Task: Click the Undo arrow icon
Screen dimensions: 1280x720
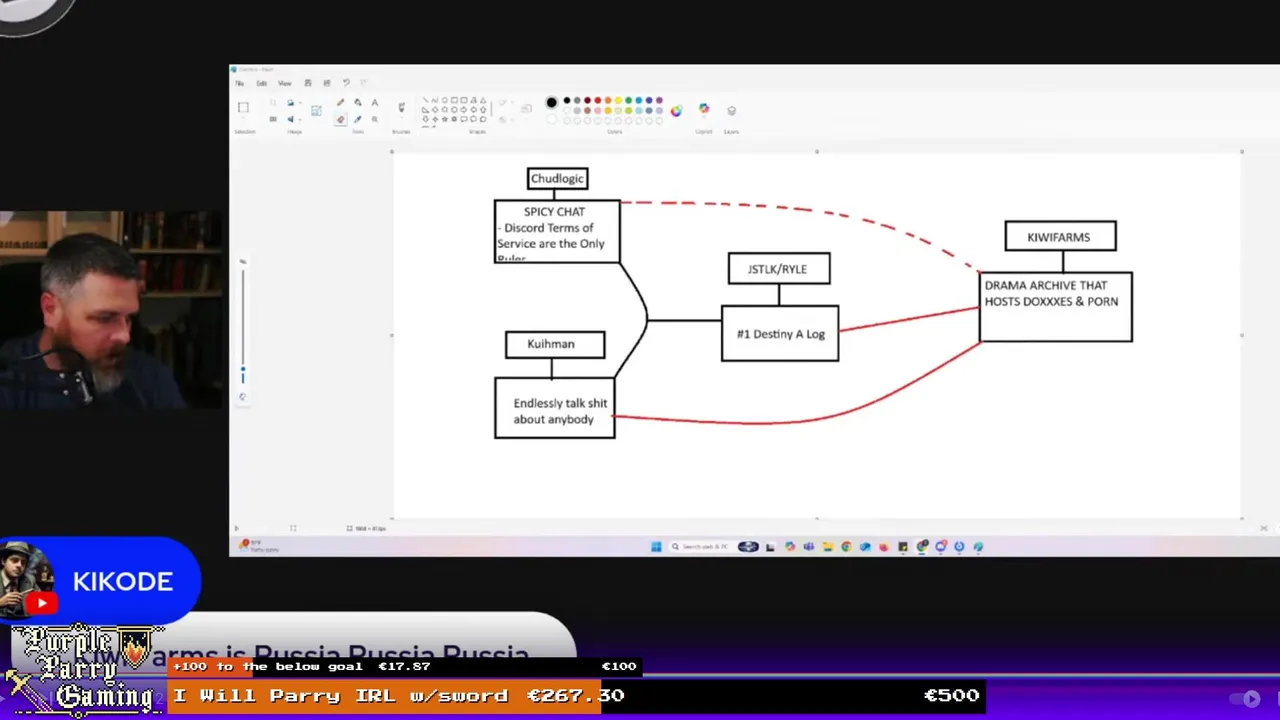Action: [x=346, y=83]
